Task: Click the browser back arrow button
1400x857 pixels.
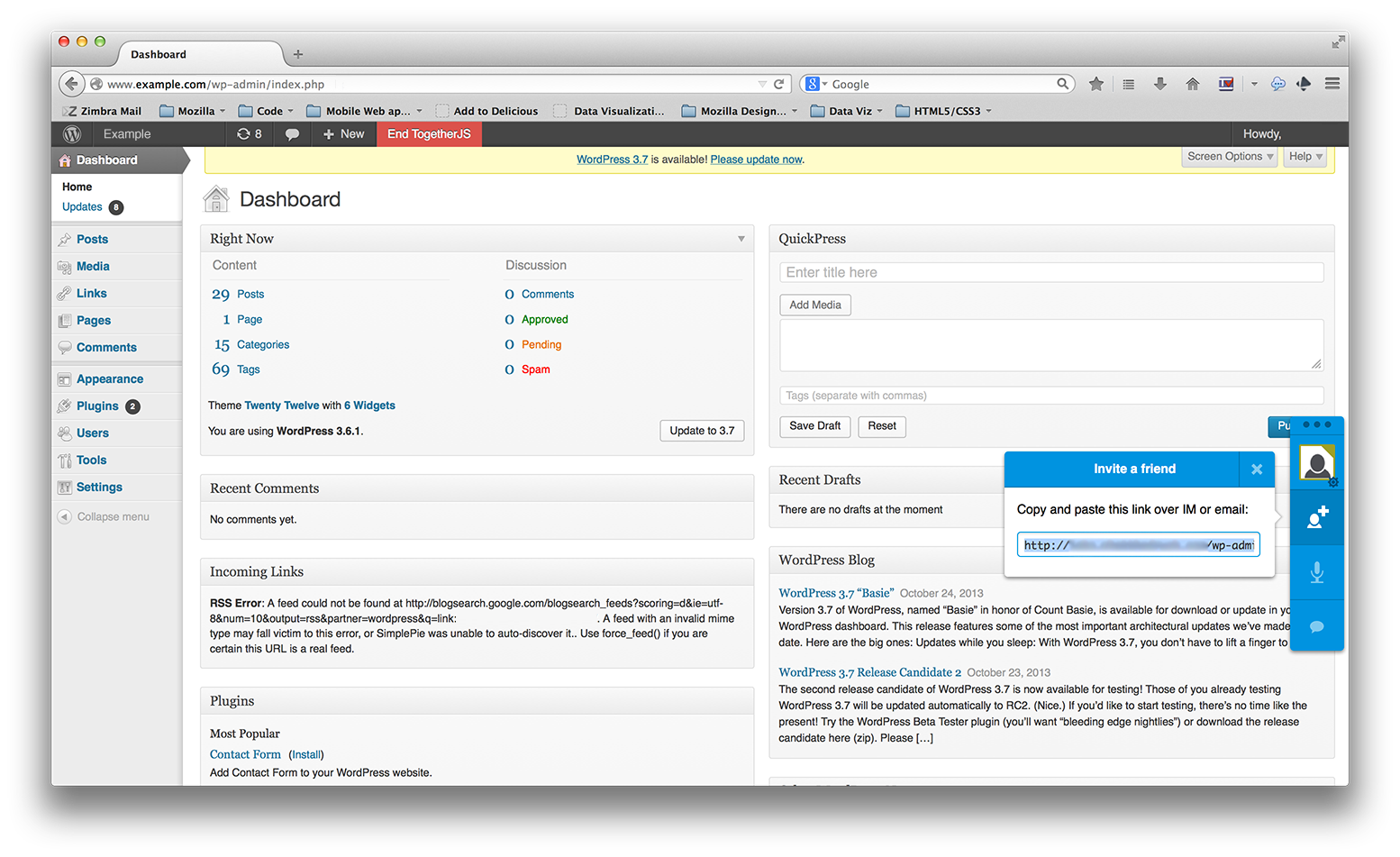Action: click(71, 84)
